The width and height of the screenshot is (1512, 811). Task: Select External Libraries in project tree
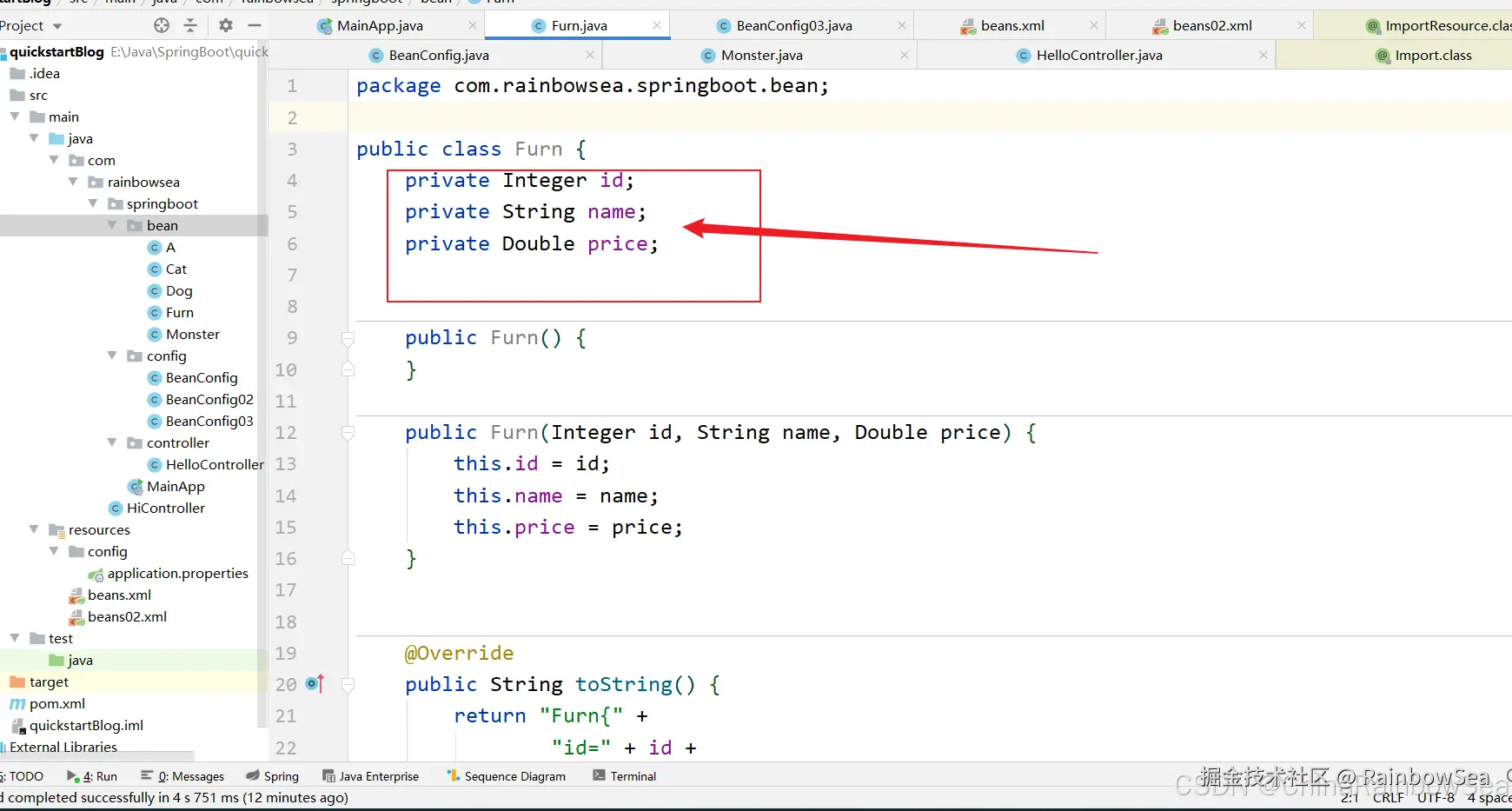pos(63,748)
